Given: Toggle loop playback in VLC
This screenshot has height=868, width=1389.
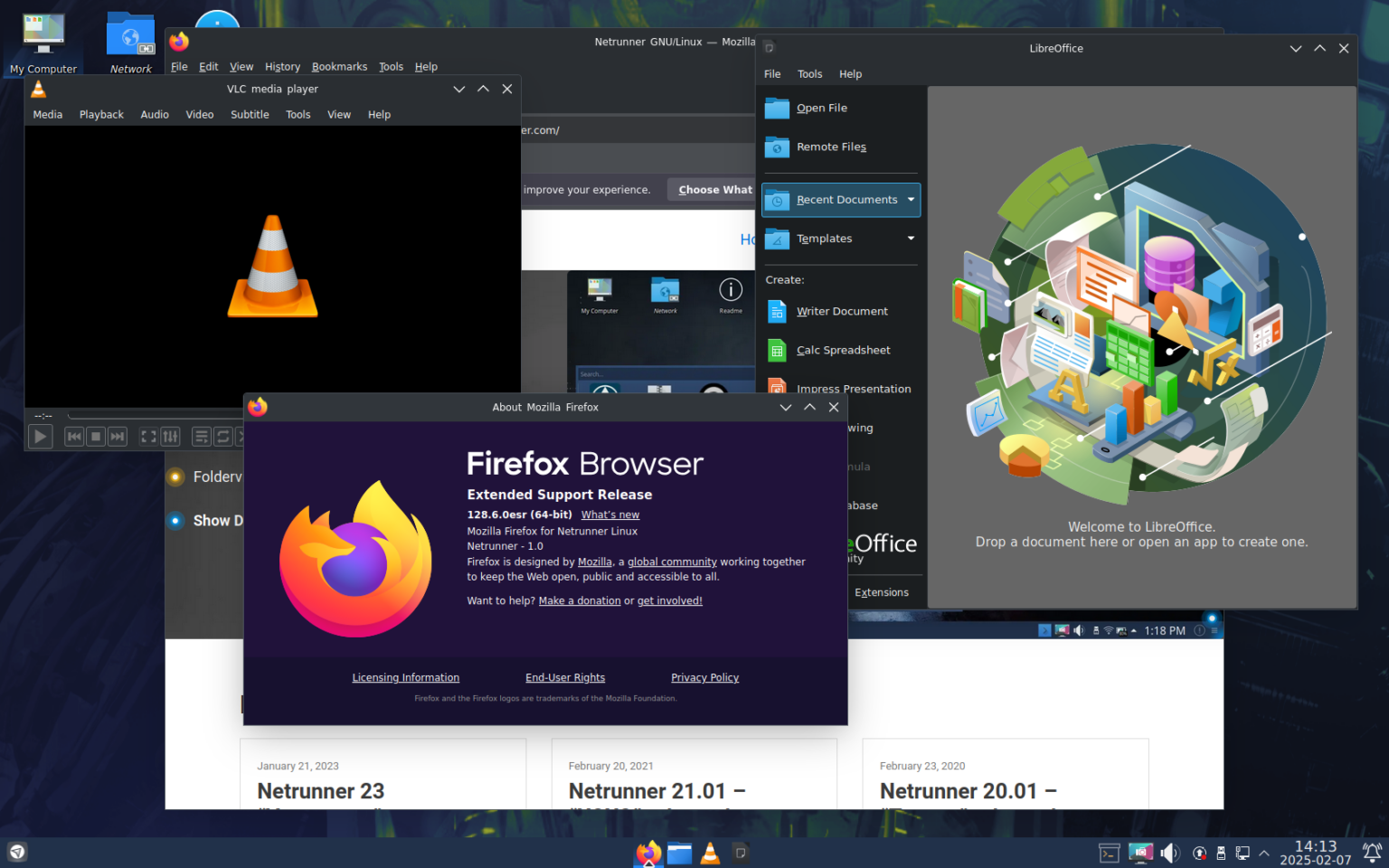Looking at the screenshot, I should (x=222, y=436).
